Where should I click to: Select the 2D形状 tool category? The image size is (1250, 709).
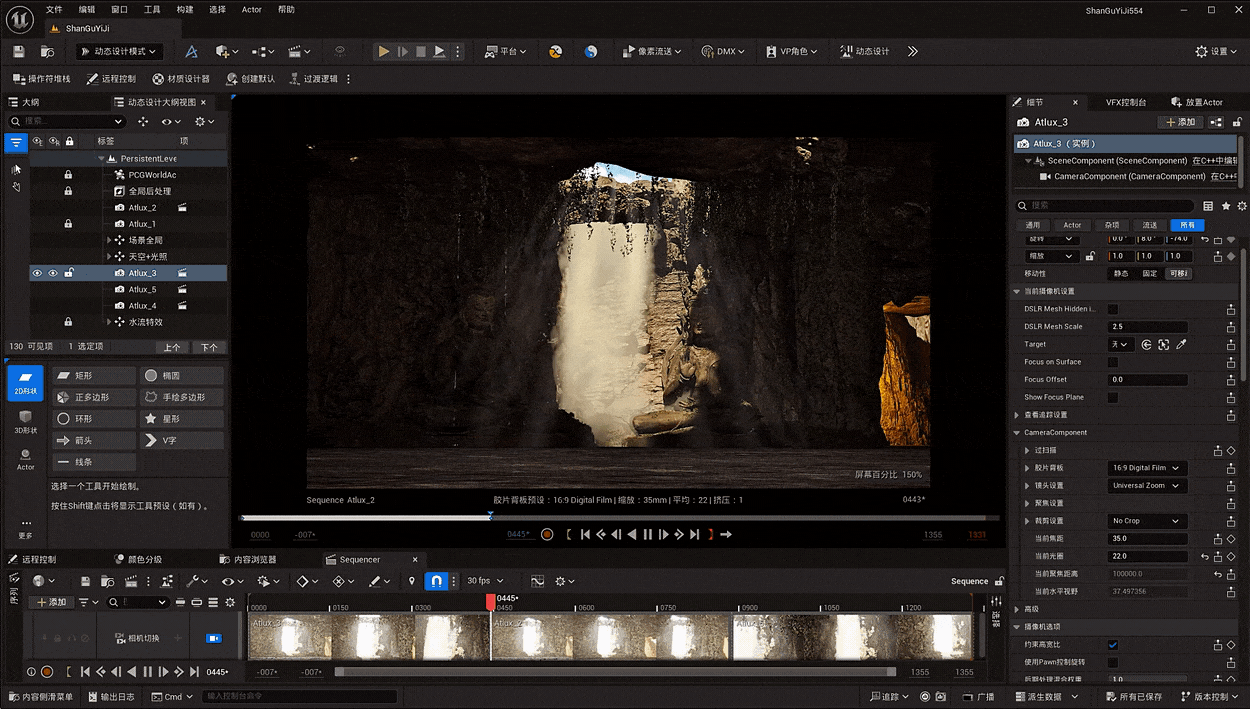click(25, 384)
